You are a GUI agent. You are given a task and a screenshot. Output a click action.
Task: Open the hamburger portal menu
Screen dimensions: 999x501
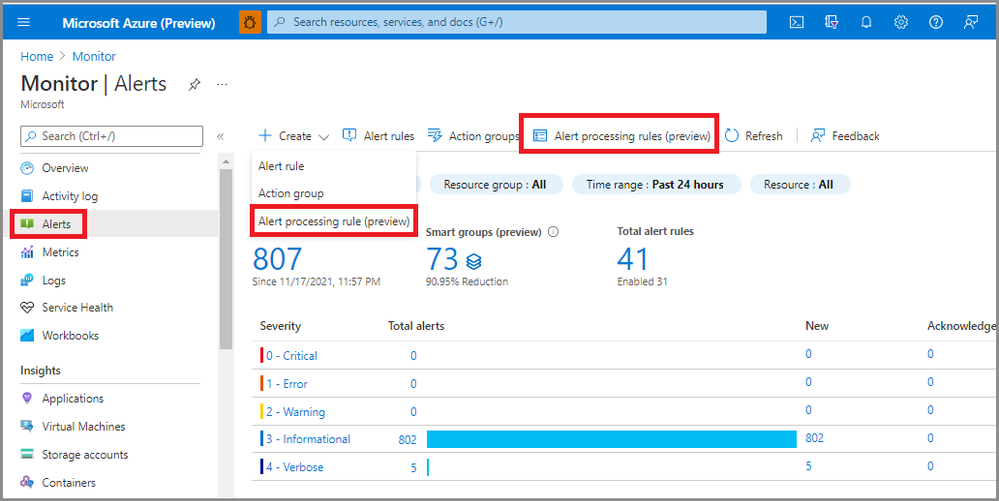(x=24, y=22)
